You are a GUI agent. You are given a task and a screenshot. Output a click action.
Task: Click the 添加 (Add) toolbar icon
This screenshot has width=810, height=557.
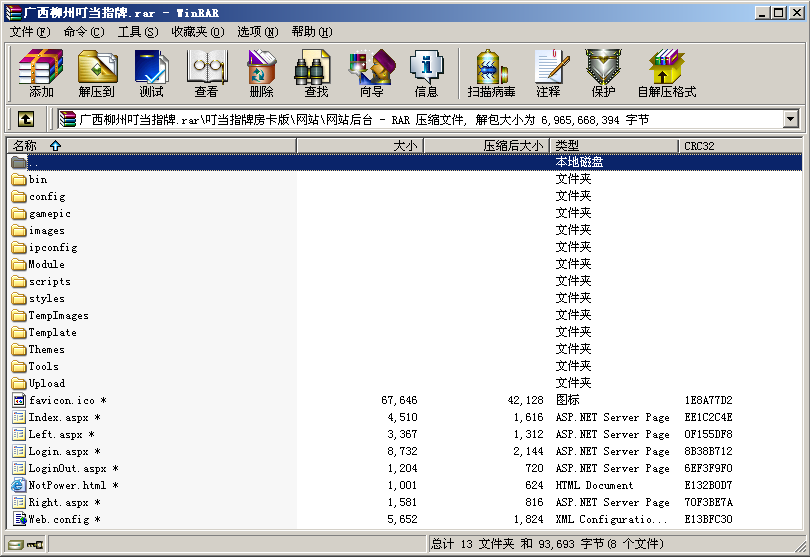pyautogui.click(x=41, y=73)
